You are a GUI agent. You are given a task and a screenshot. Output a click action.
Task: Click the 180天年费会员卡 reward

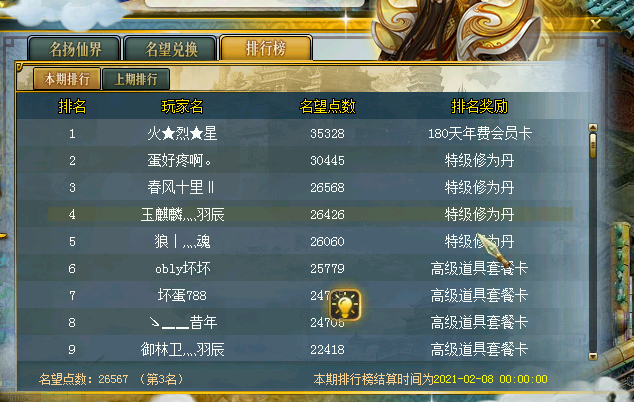tap(480, 133)
